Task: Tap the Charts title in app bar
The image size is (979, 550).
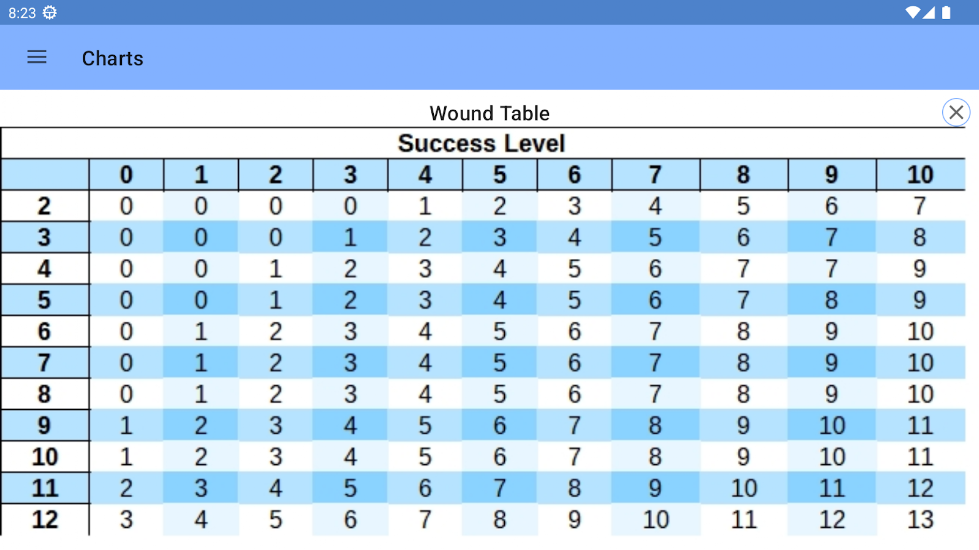Action: click(x=112, y=58)
